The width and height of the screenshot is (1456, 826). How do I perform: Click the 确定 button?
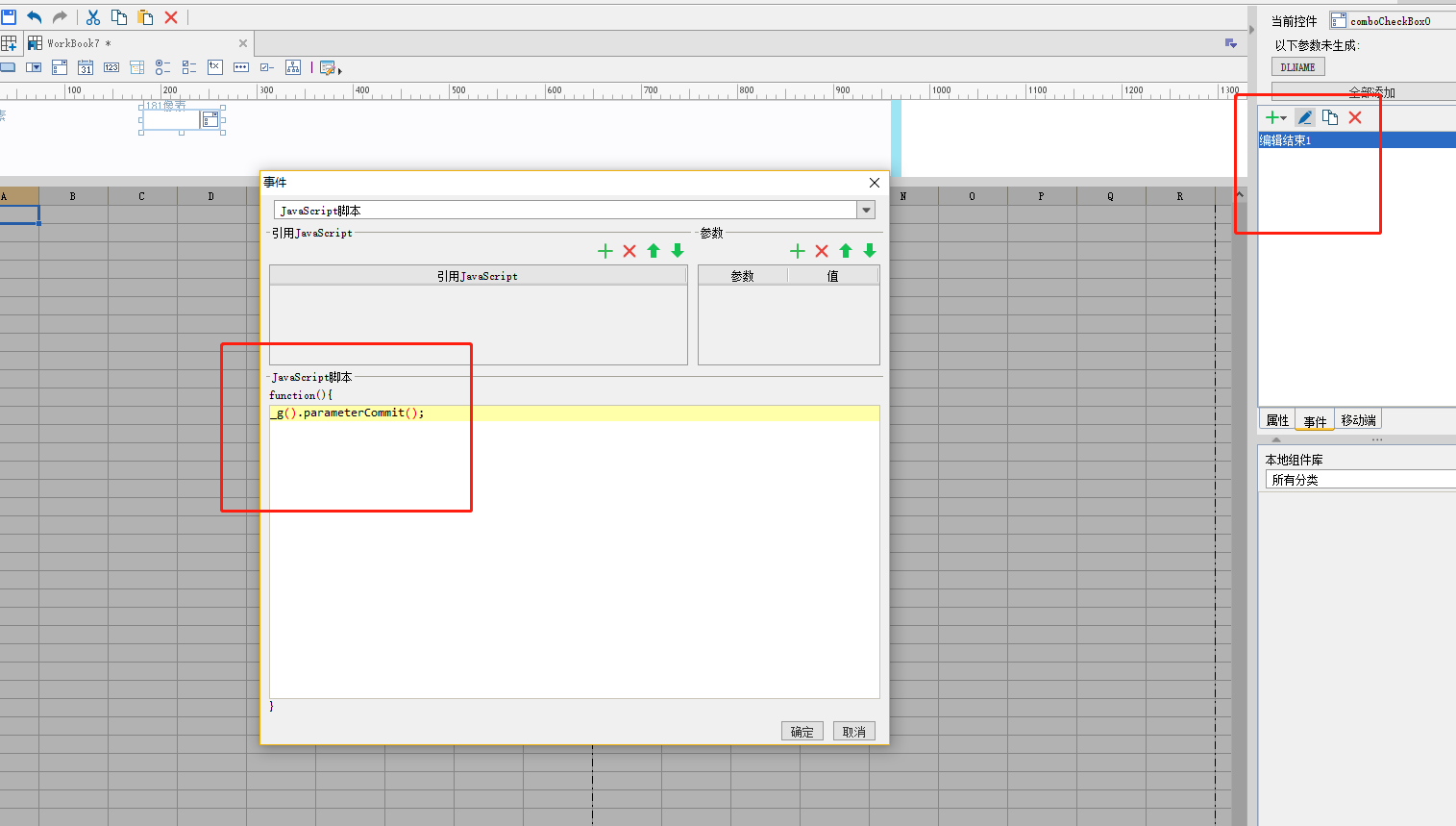(802, 732)
